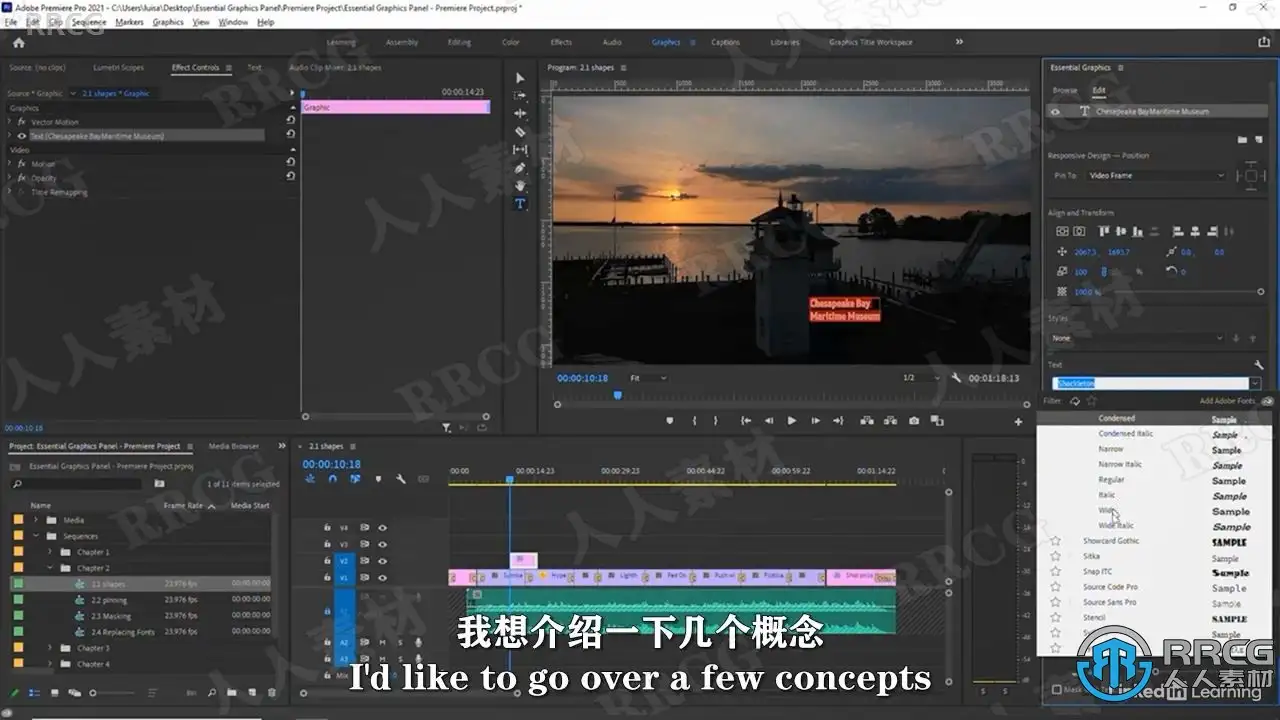Toggle Text effect visibility in Effect Controls
This screenshot has width=1280, height=720.
pyautogui.click(x=22, y=136)
